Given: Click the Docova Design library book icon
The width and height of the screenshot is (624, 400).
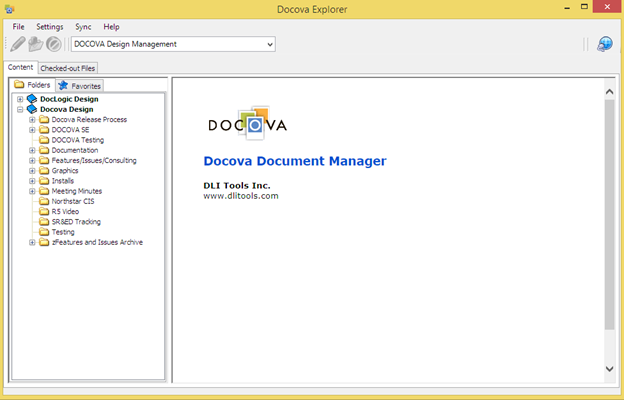Looking at the screenshot, I should [x=32, y=109].
